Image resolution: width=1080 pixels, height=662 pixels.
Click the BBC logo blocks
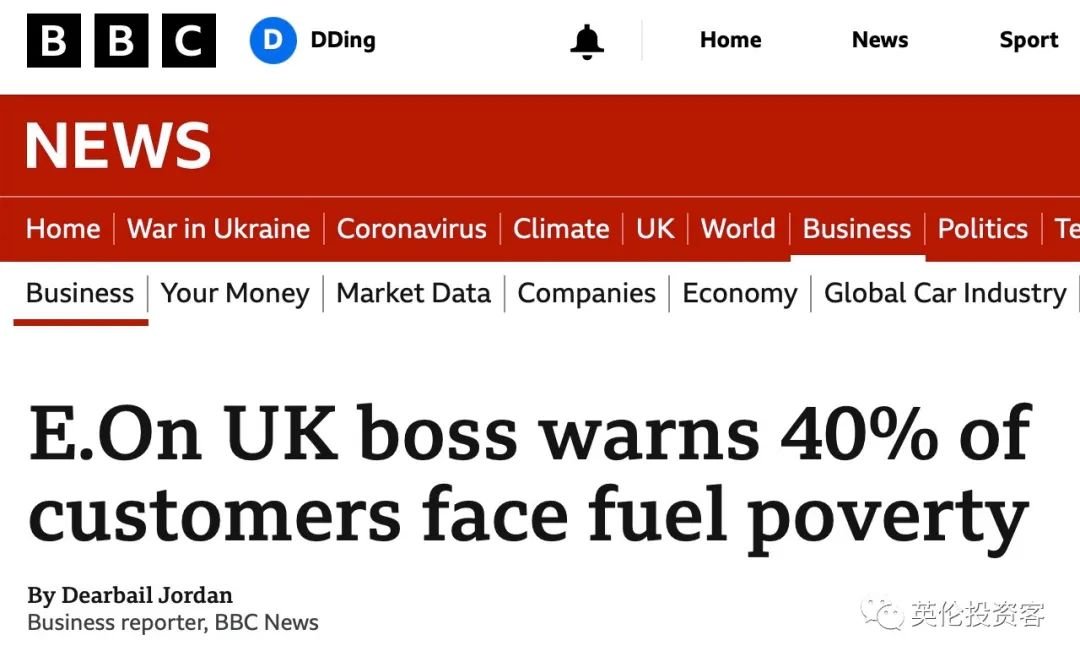click(121, 41)
